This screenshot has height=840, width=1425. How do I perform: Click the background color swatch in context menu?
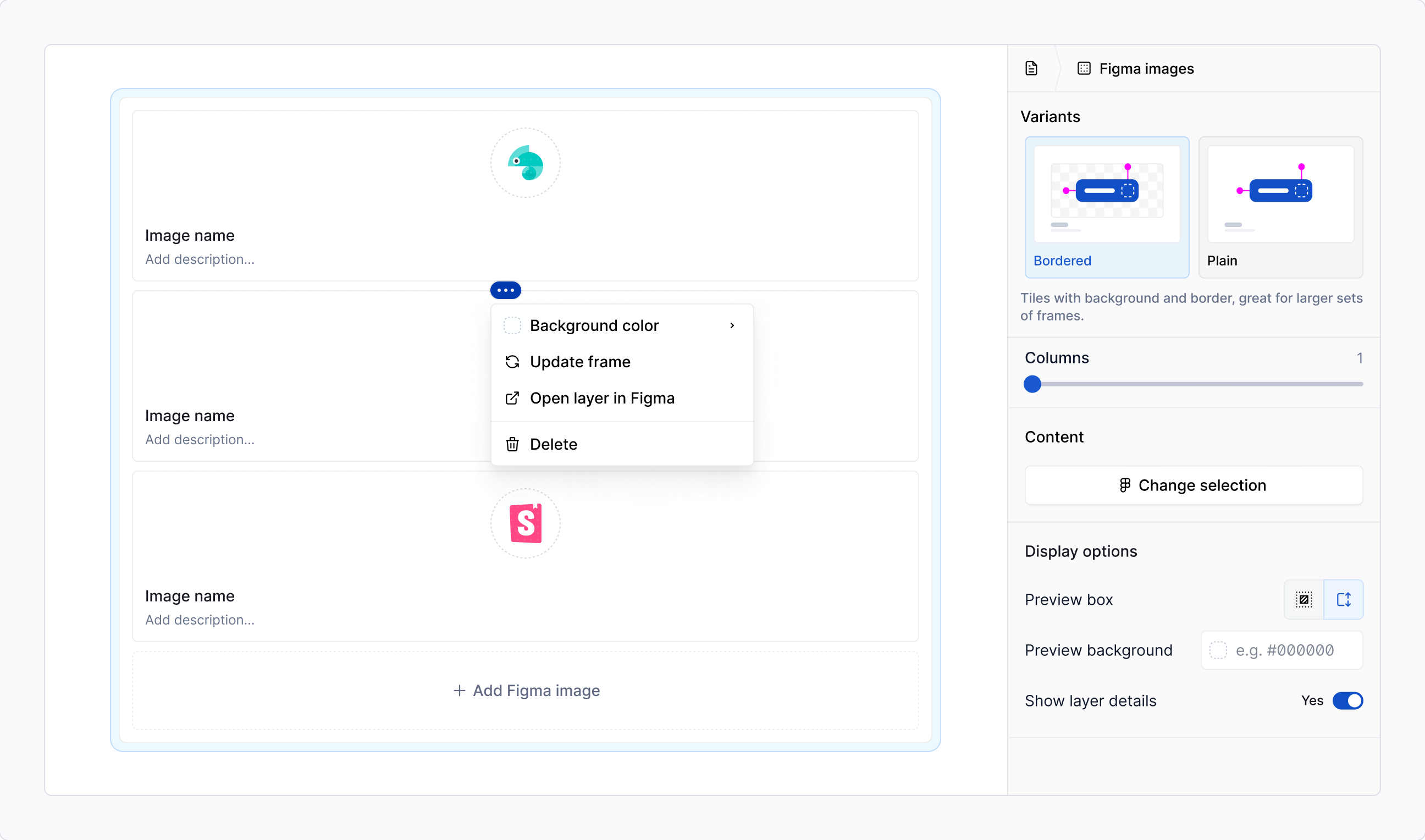pyautogui.click(x=512, y=325)
